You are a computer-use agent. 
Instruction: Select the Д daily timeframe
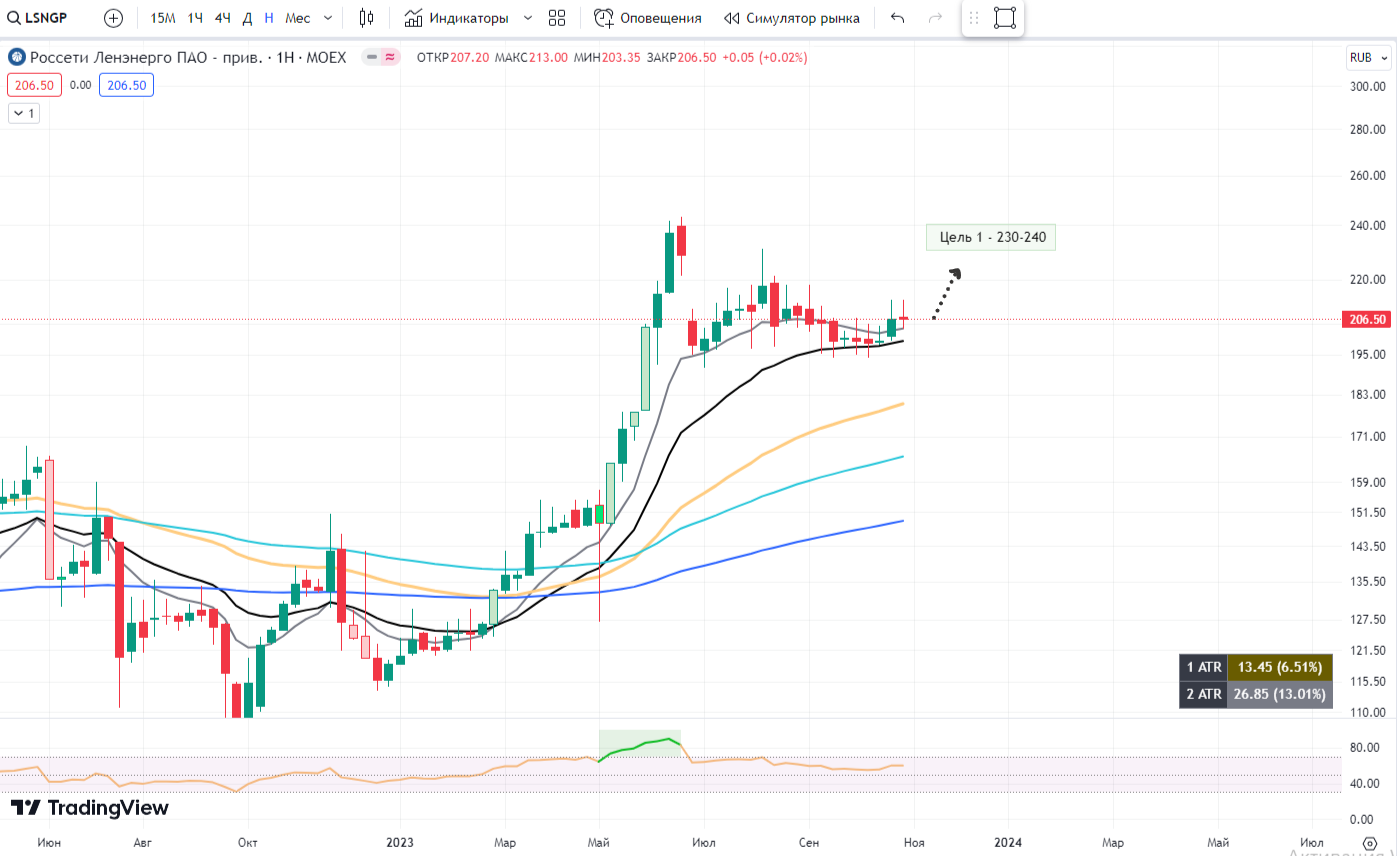tap(247, 18)
